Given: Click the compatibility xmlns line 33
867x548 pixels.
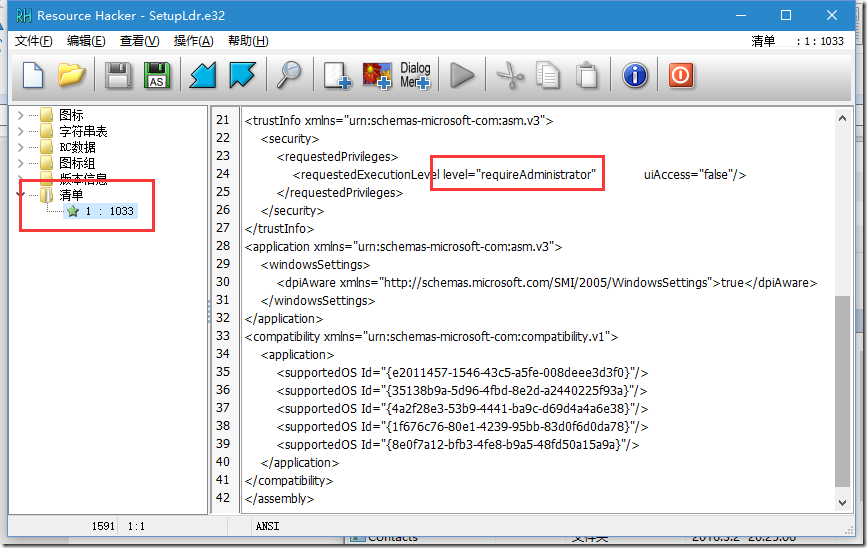Looking at the screenshot, I should (431, 337).
